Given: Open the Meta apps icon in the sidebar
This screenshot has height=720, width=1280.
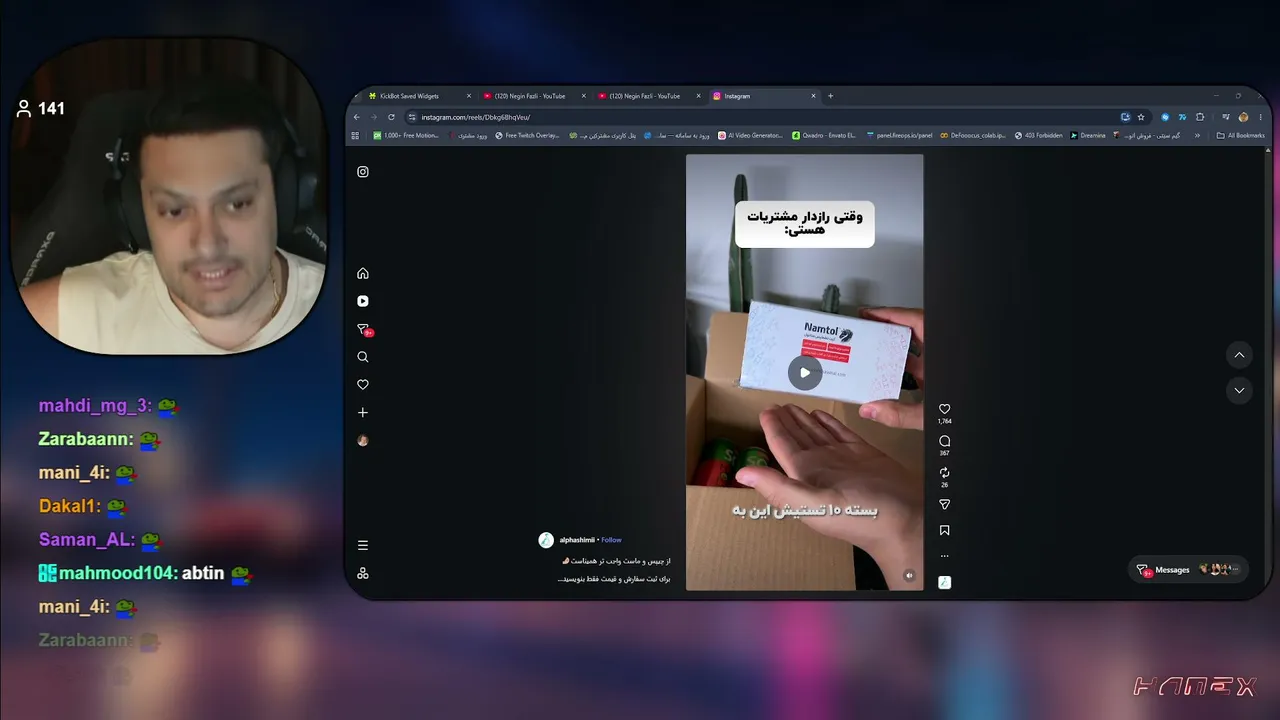Looking at the screenshot, I should (363, 573).
